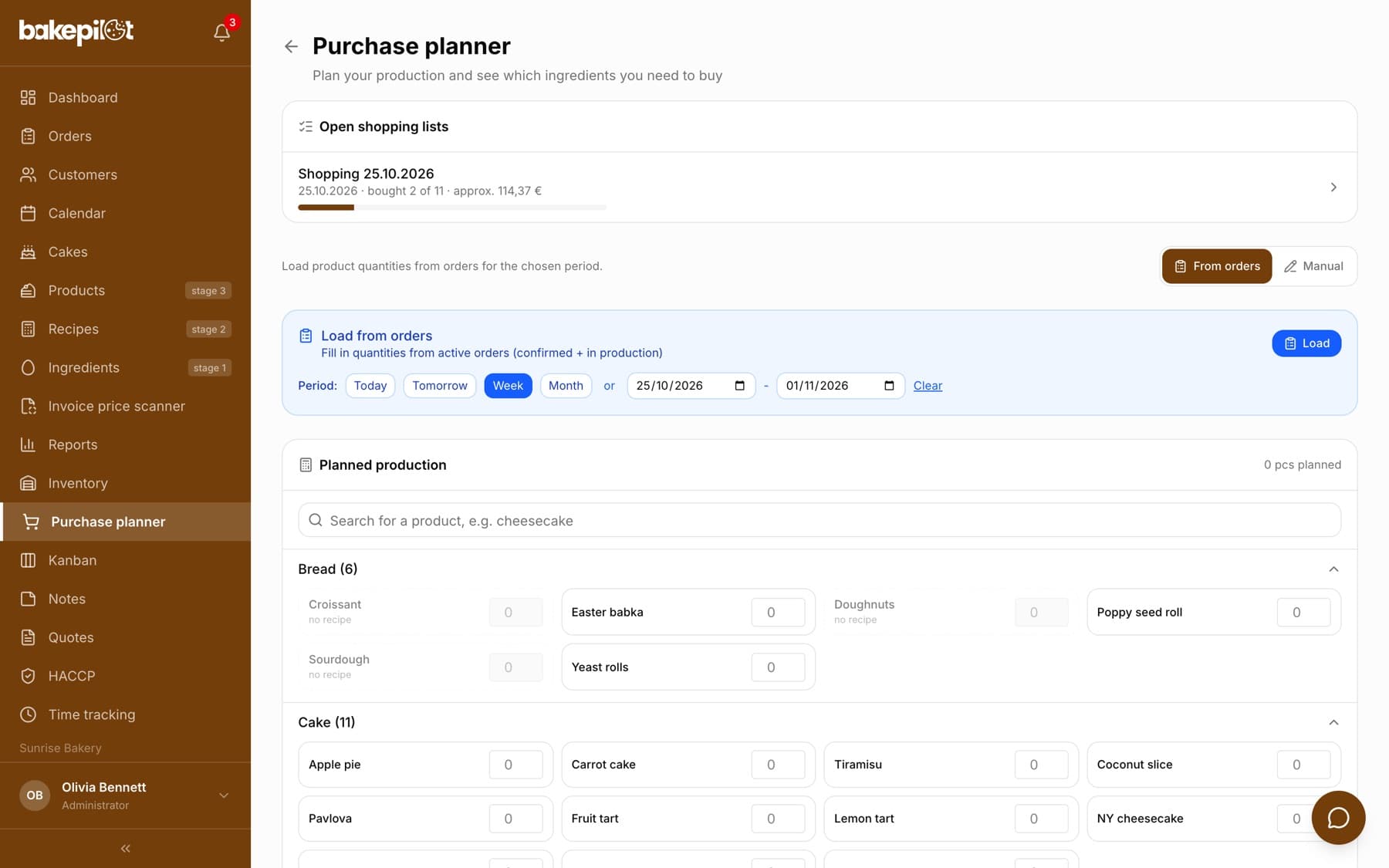The width and height of the screenshot is (1389, 868).
Task: Click the Recipes icon in sidebar
Action: point(28,329)
